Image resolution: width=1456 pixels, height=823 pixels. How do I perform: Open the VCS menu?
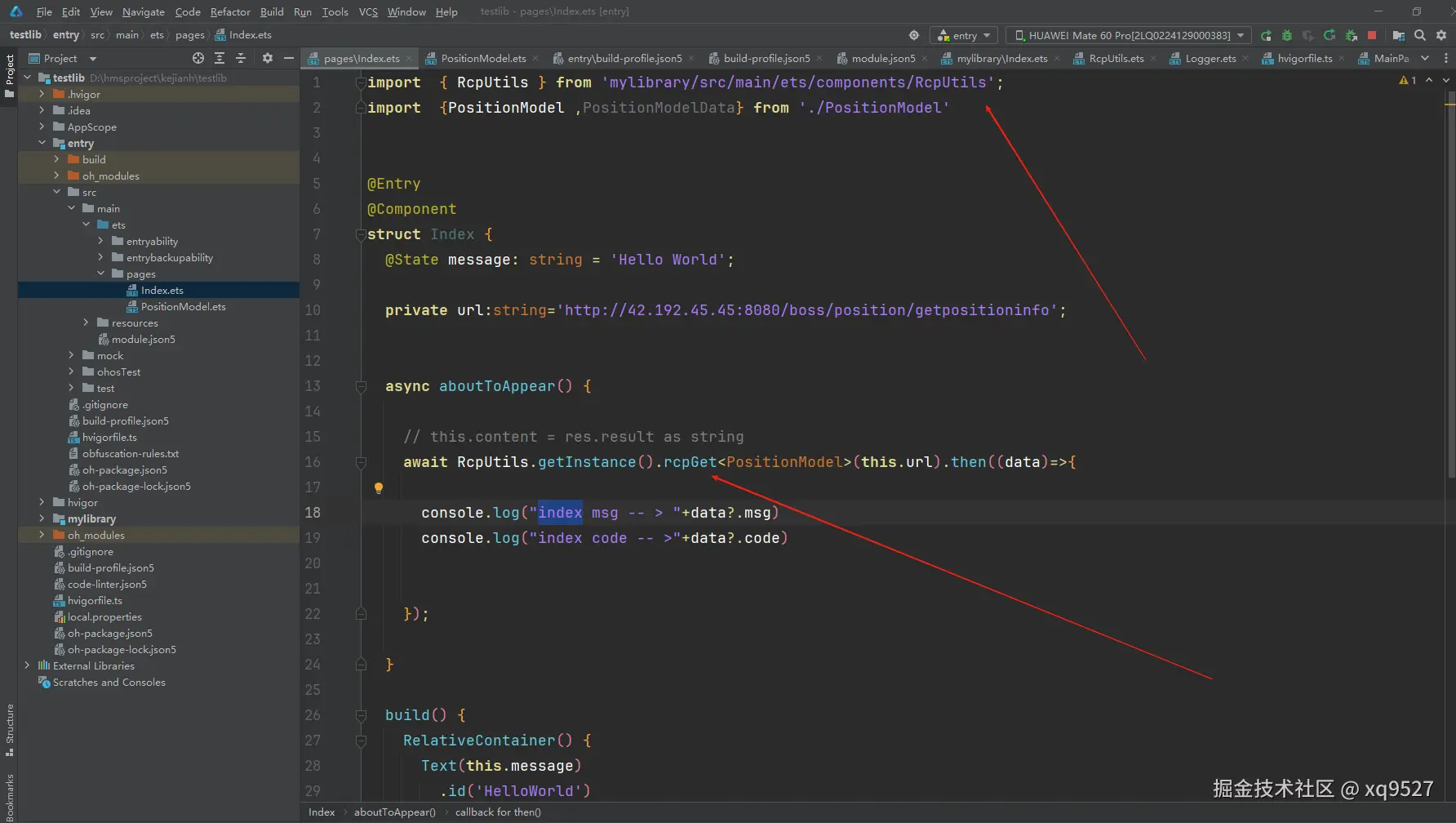(x=368, y=11)
